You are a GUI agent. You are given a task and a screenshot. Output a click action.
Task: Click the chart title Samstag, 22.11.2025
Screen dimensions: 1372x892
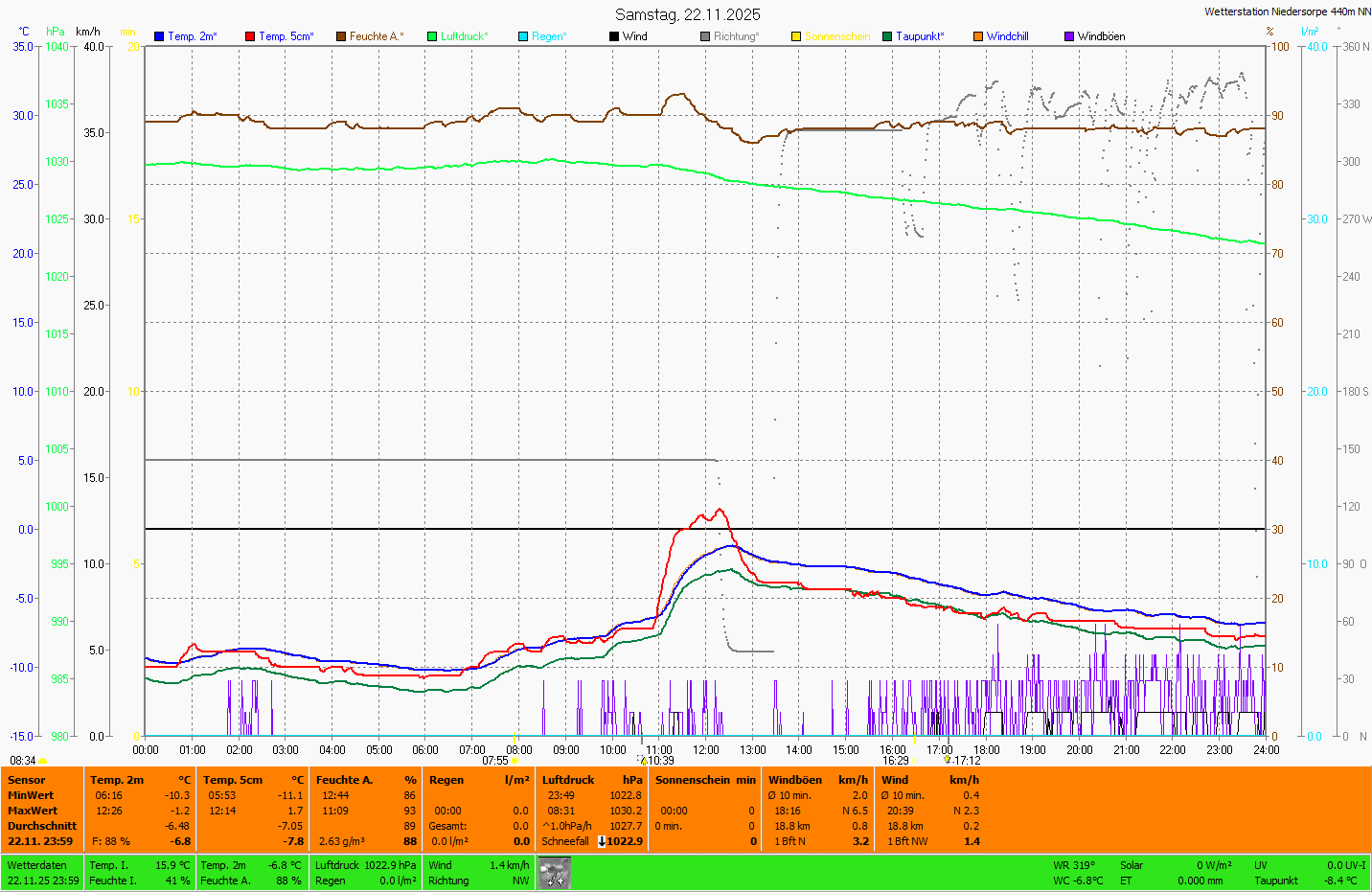[x=687, y=14]
